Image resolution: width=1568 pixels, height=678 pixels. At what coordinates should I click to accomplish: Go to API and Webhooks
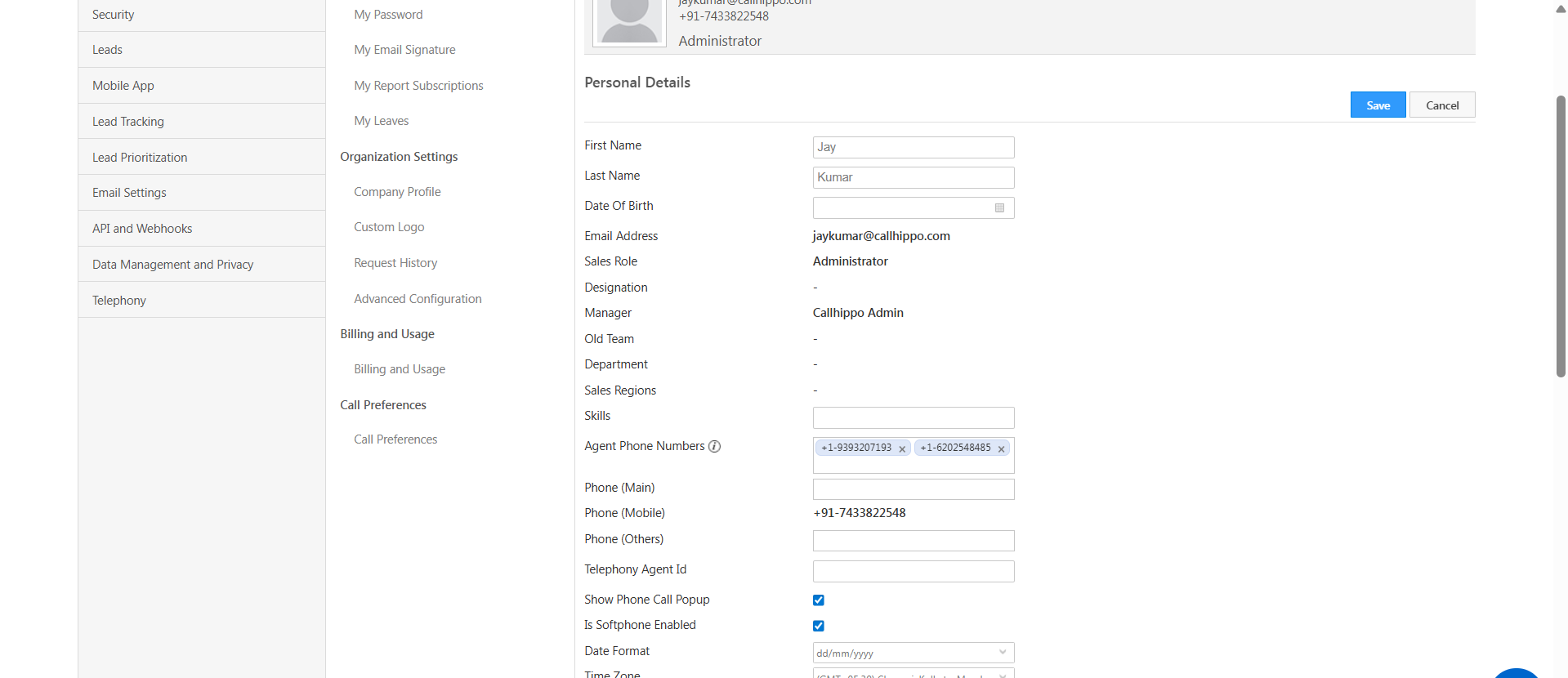tap(202, 229)
